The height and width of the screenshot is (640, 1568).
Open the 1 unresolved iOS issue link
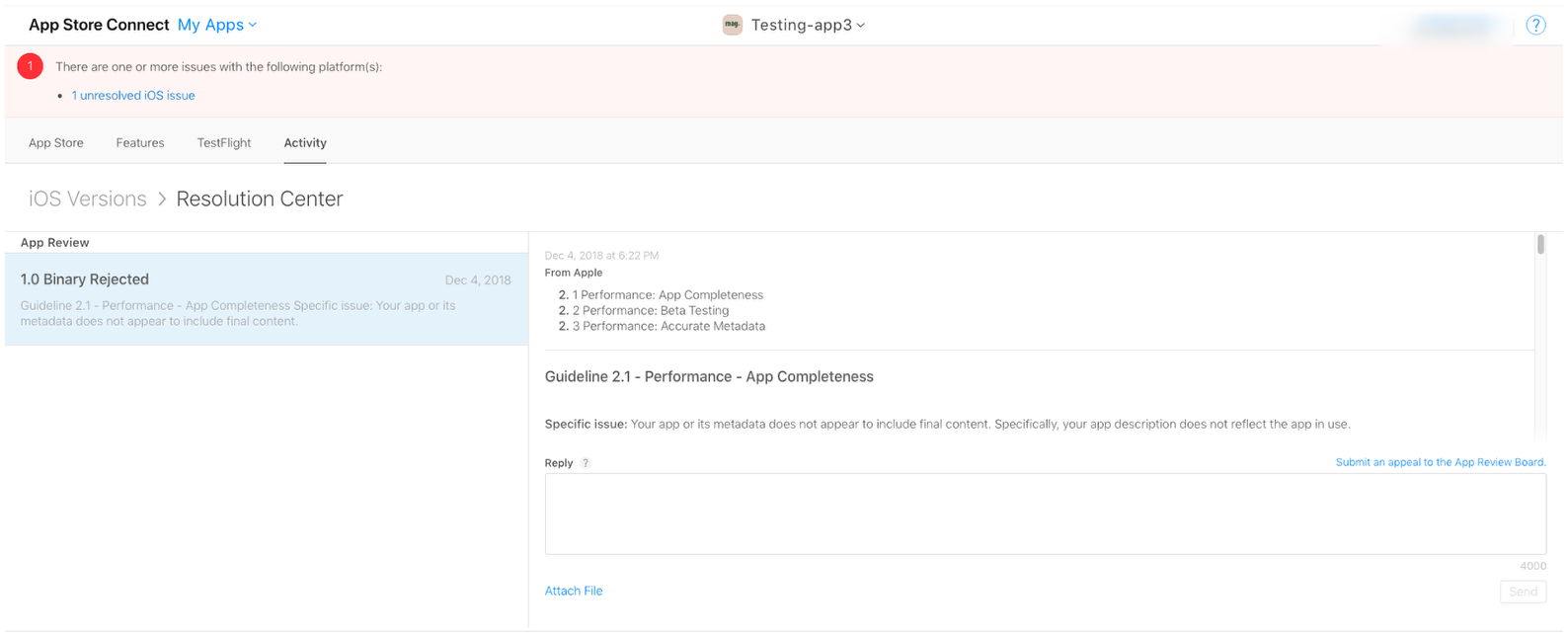click(x=133, y=96)
